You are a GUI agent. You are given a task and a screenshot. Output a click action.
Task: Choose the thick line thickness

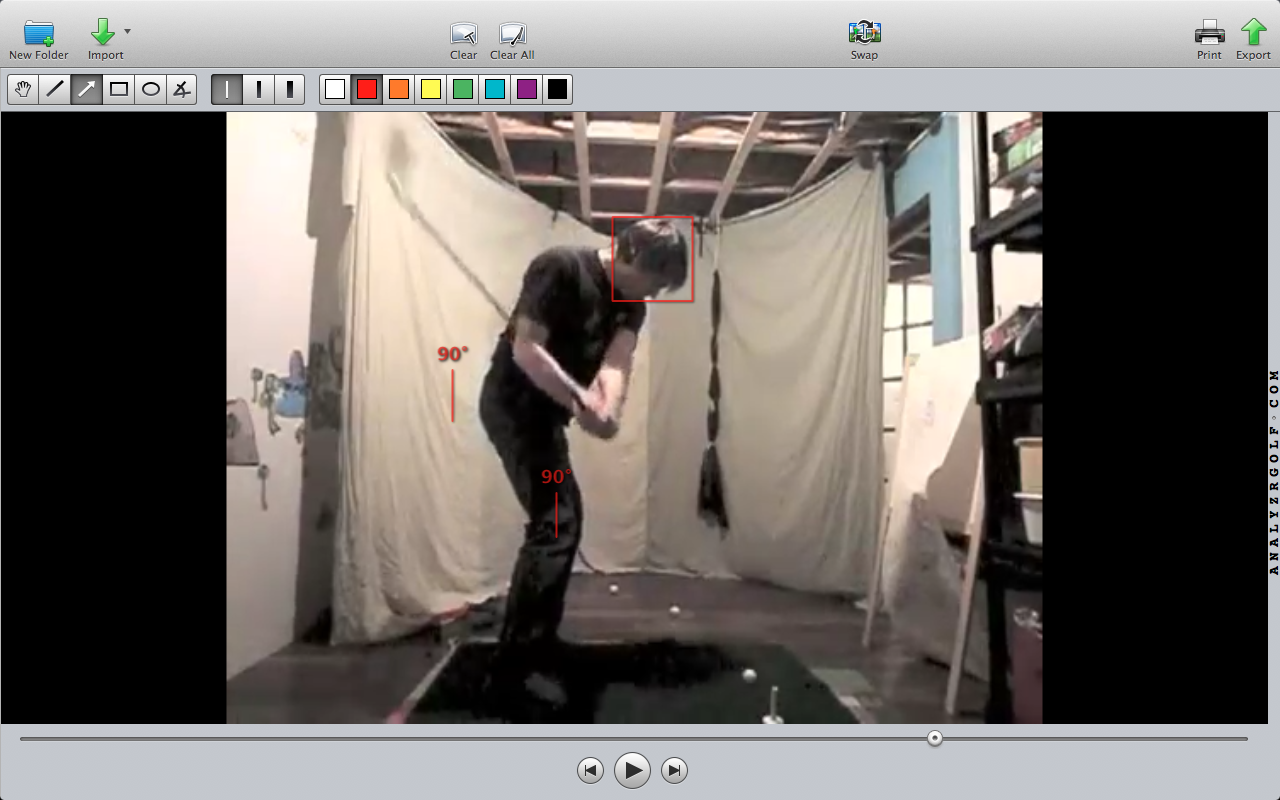click(x=290, y=90)
